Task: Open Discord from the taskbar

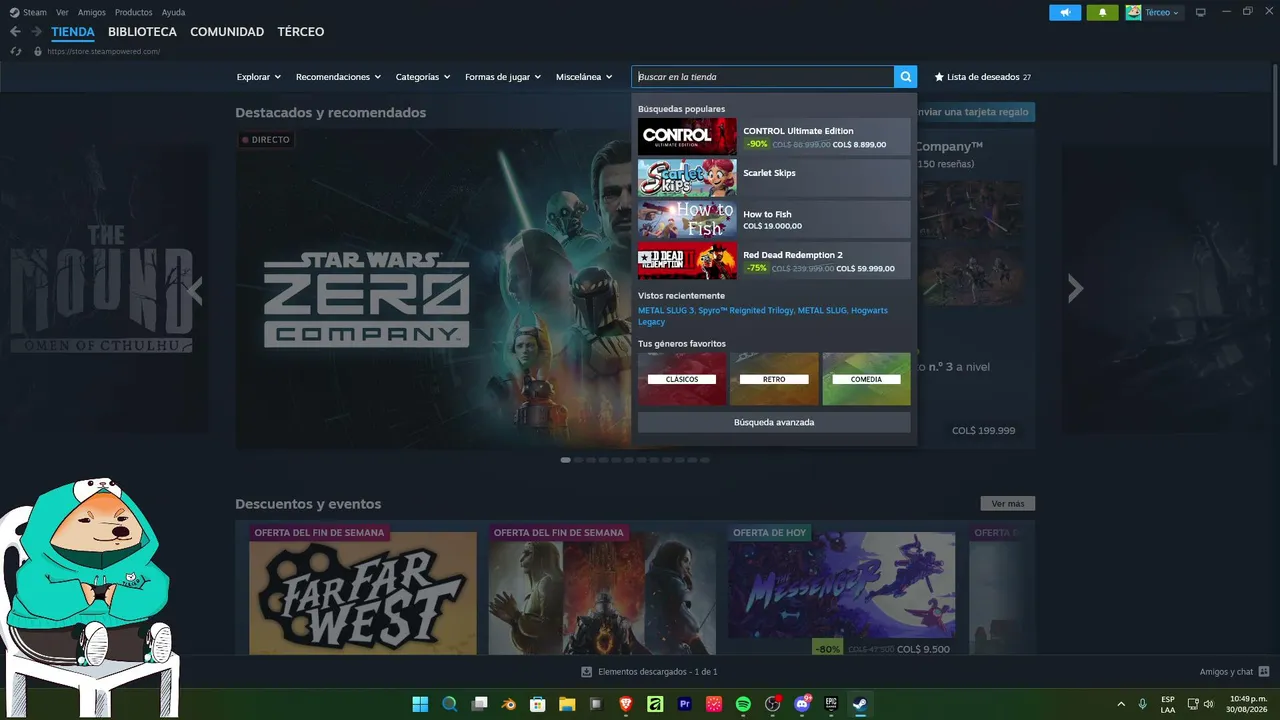Action: coord(802,704)
